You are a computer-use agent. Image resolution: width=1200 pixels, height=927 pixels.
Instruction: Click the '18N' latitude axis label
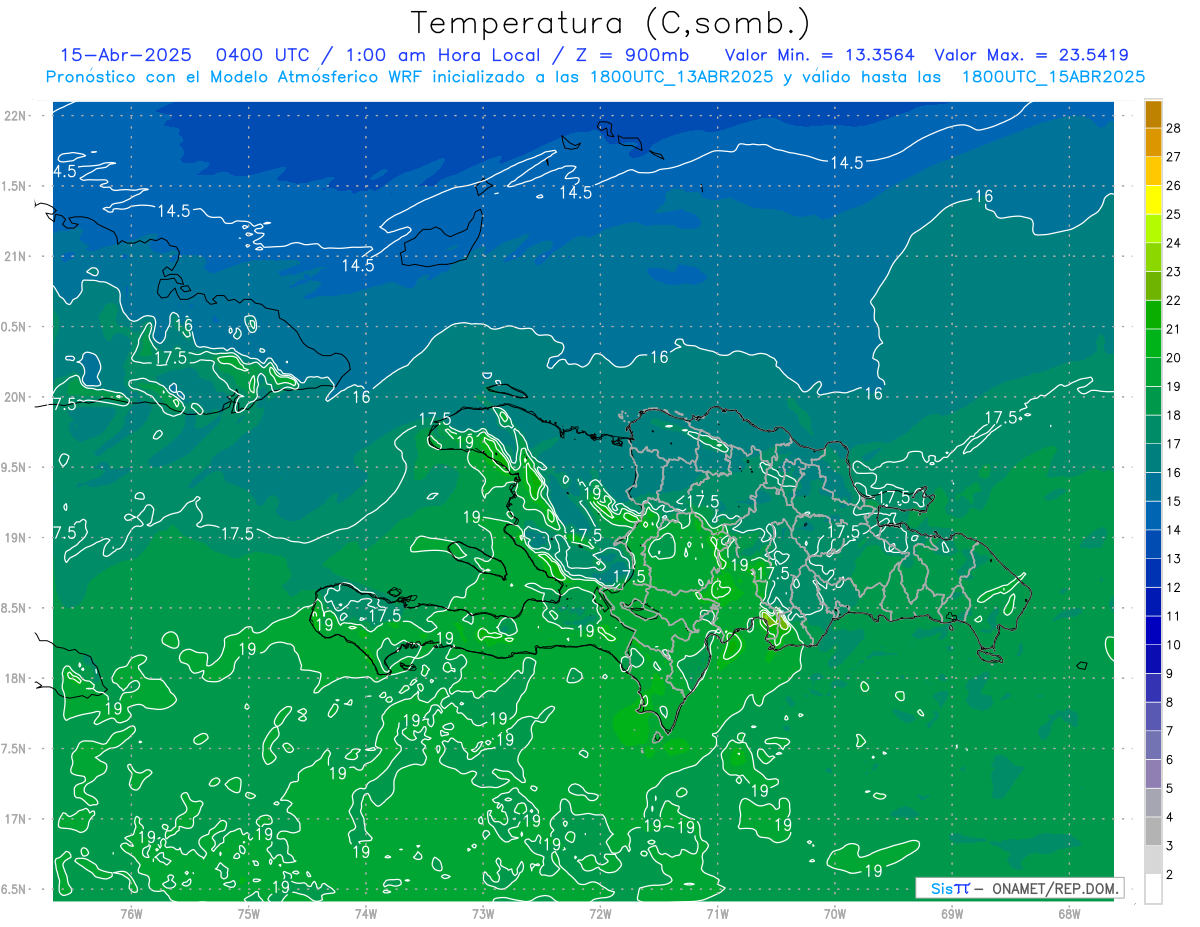coord(16,679)
